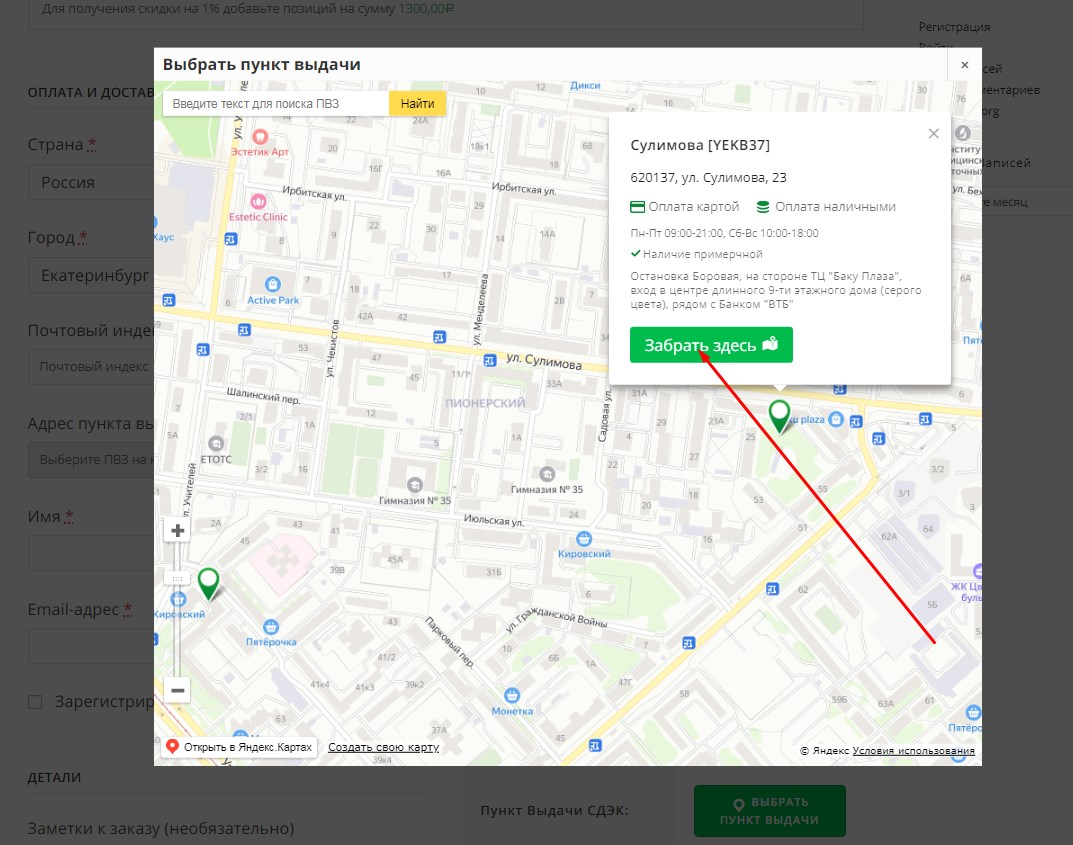Click the Baku plaza shopping icon

tap(836, 419)
